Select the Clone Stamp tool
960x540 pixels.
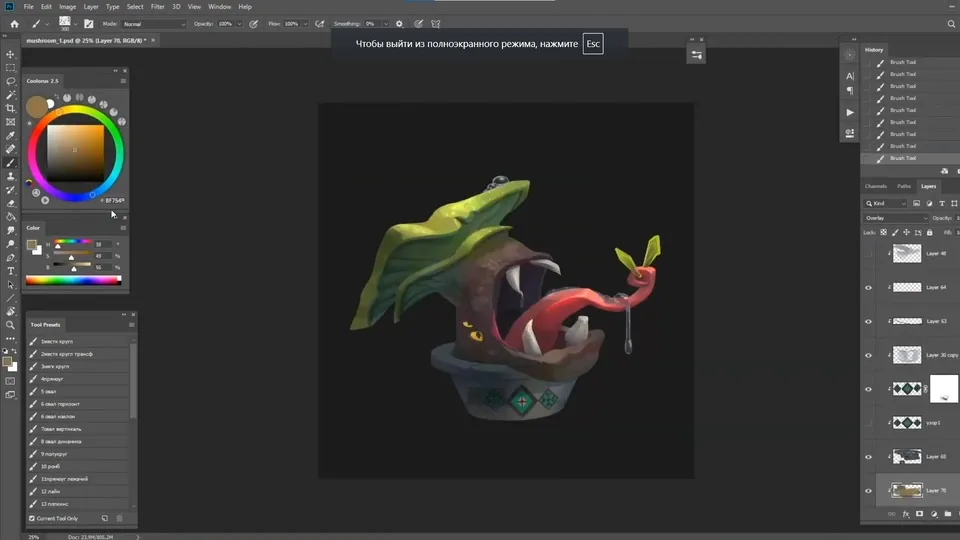[10, 176]
